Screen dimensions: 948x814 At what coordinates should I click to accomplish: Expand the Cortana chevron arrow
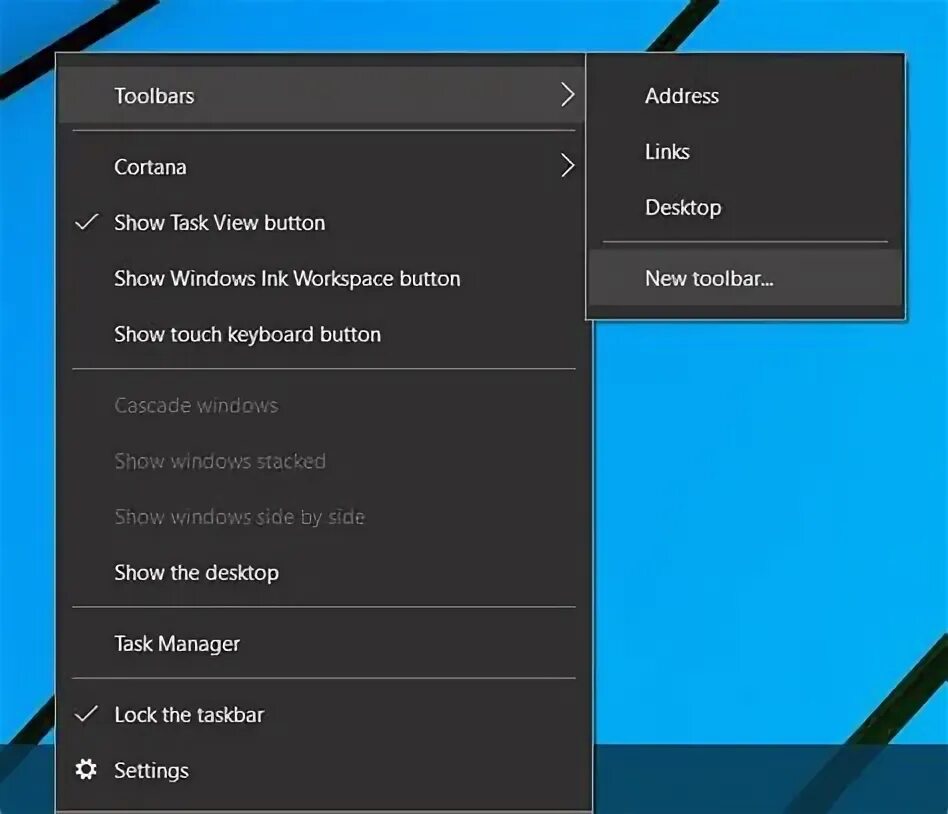(x=567, y=166)
